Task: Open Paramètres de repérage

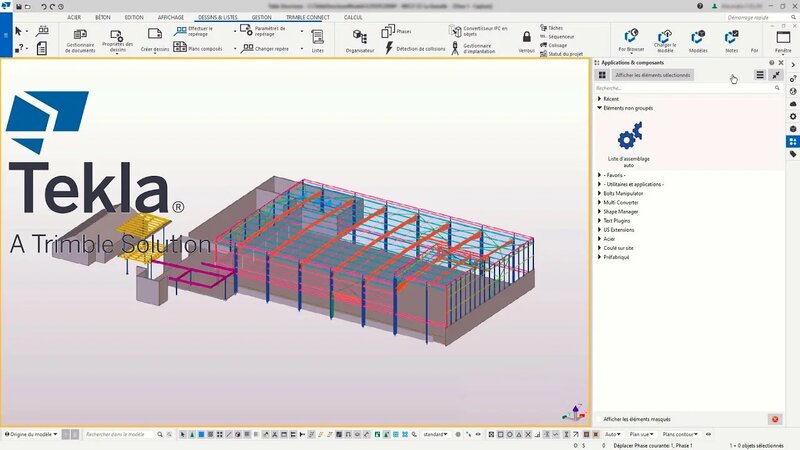Action: pos(263,31)
